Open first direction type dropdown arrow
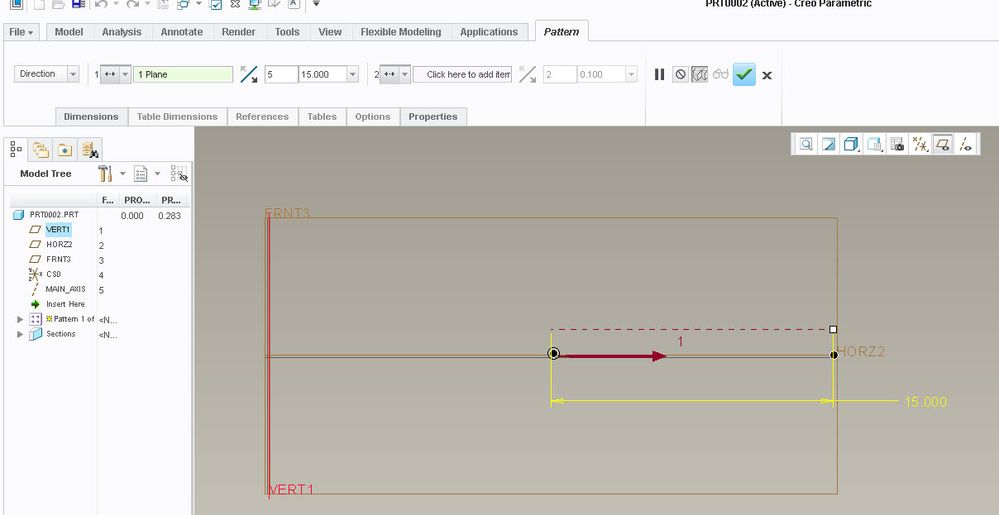Screen dimensions: 999x515 point(125,75)
